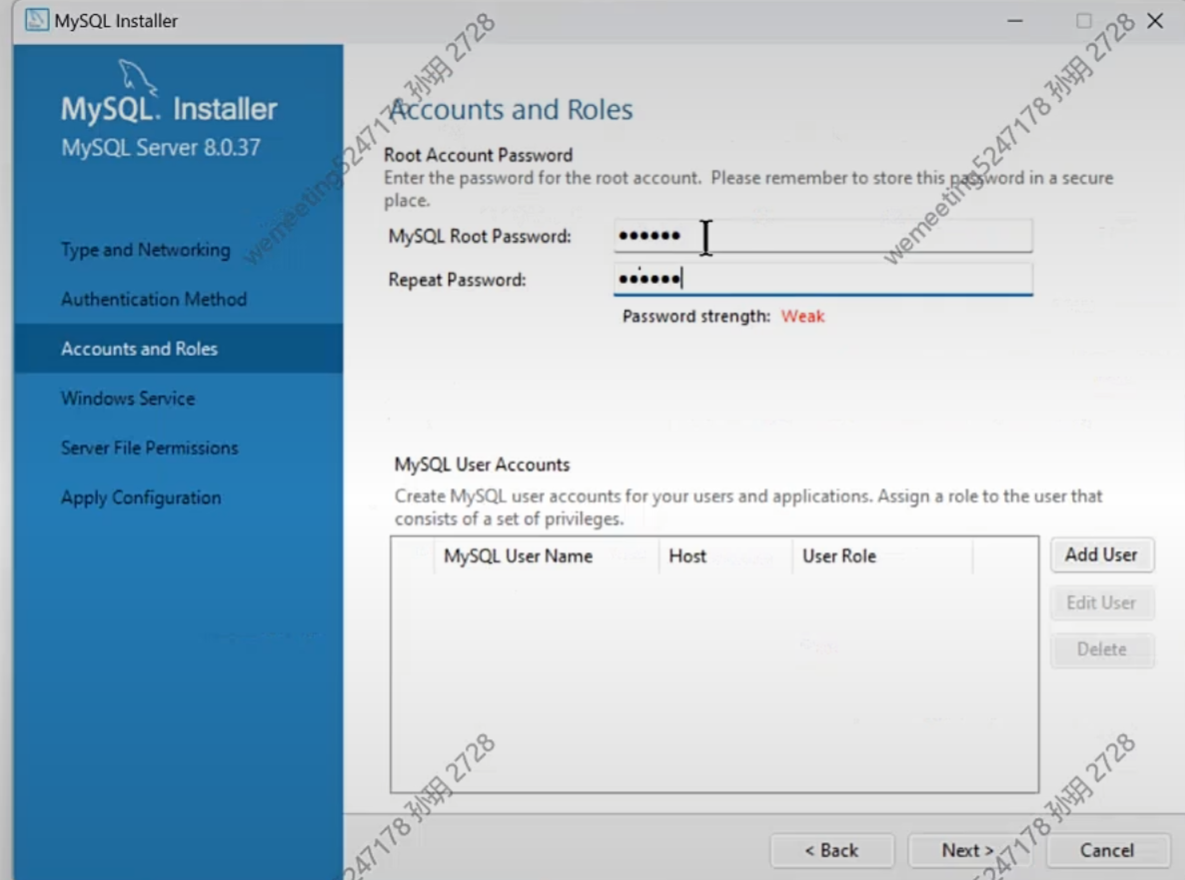The width and height of the screenshot is (1185, 880).
Task: Open the Type and Networking step
Action: 146,250
